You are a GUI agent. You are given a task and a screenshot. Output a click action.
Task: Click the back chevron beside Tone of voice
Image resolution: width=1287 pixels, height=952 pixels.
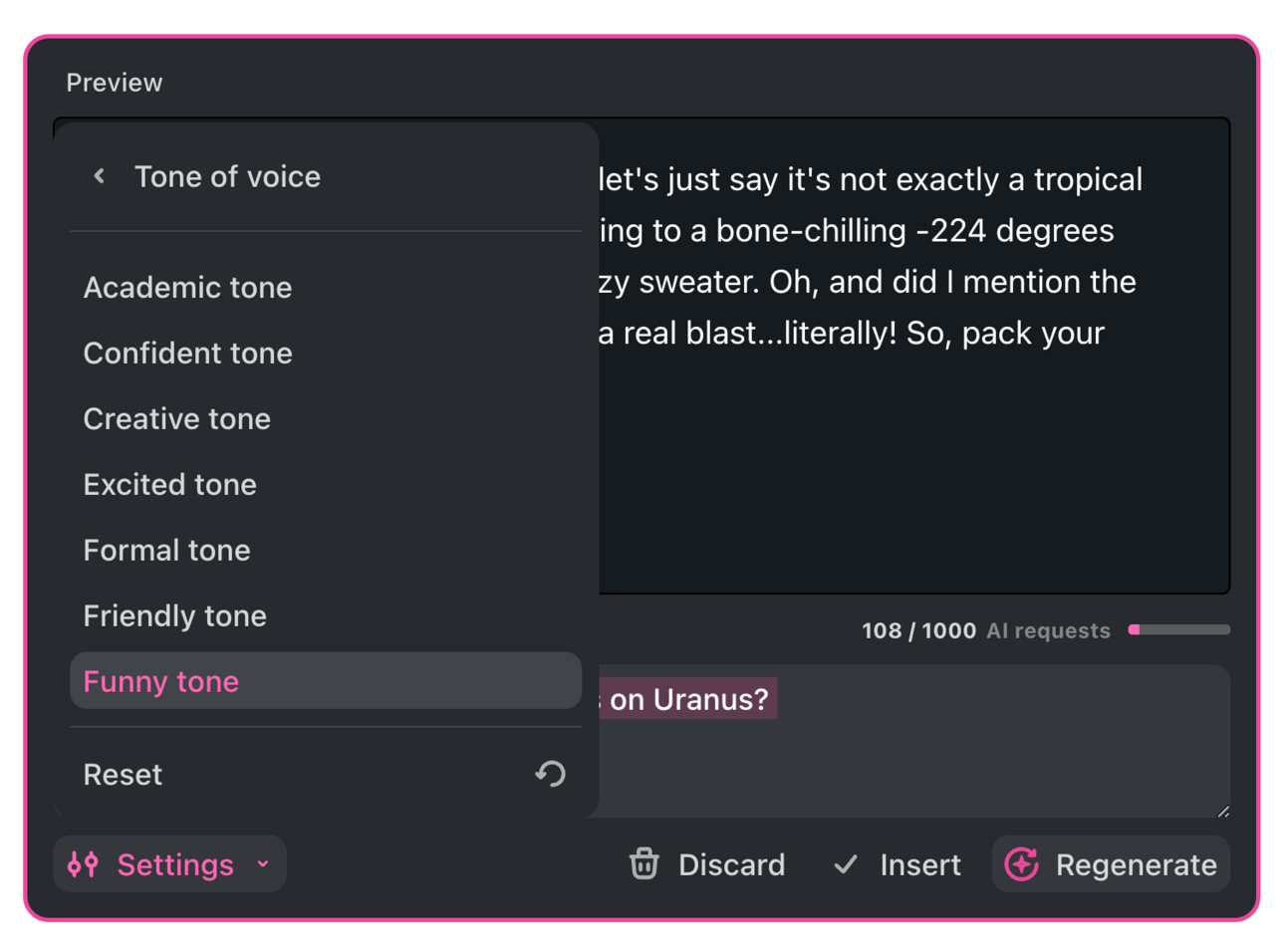(99, 176)
